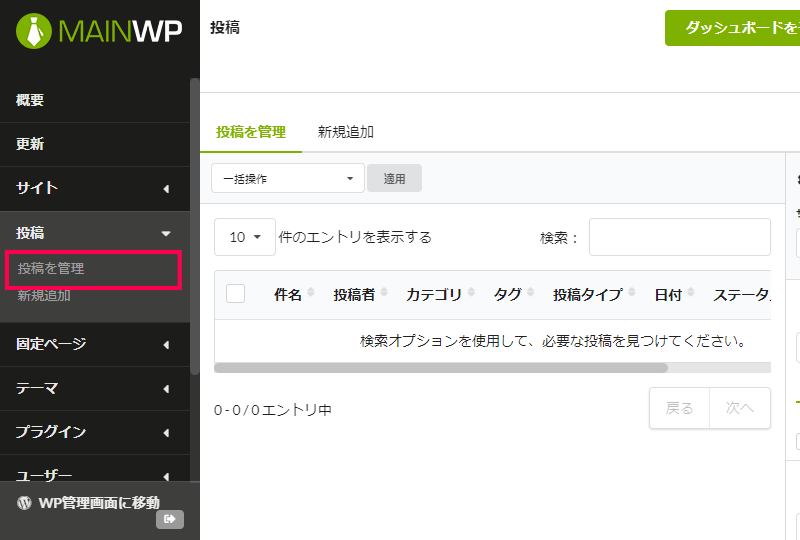Expand the ユーザー sidebar menu
This screenshot has width=800, height=540.
point(95,470)
